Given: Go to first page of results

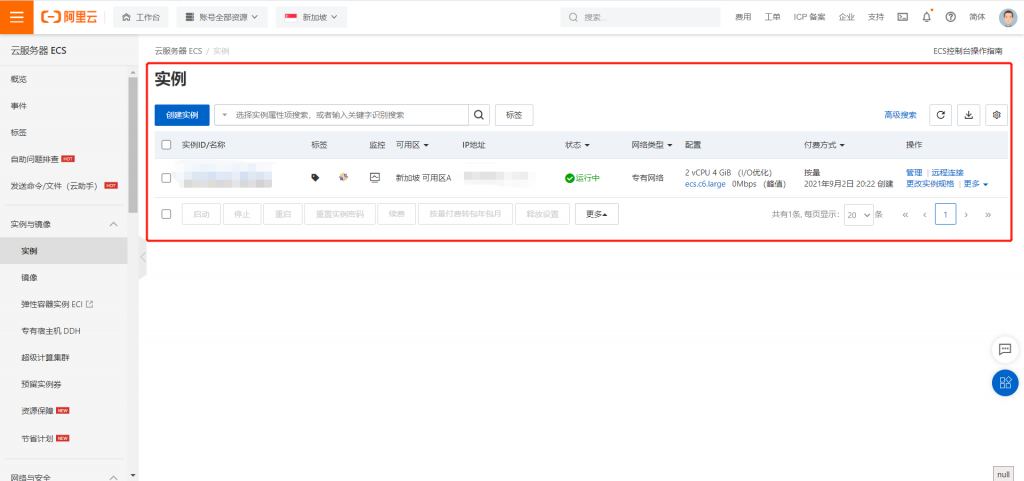Looking at the screenshot, I should coord(905,214).
